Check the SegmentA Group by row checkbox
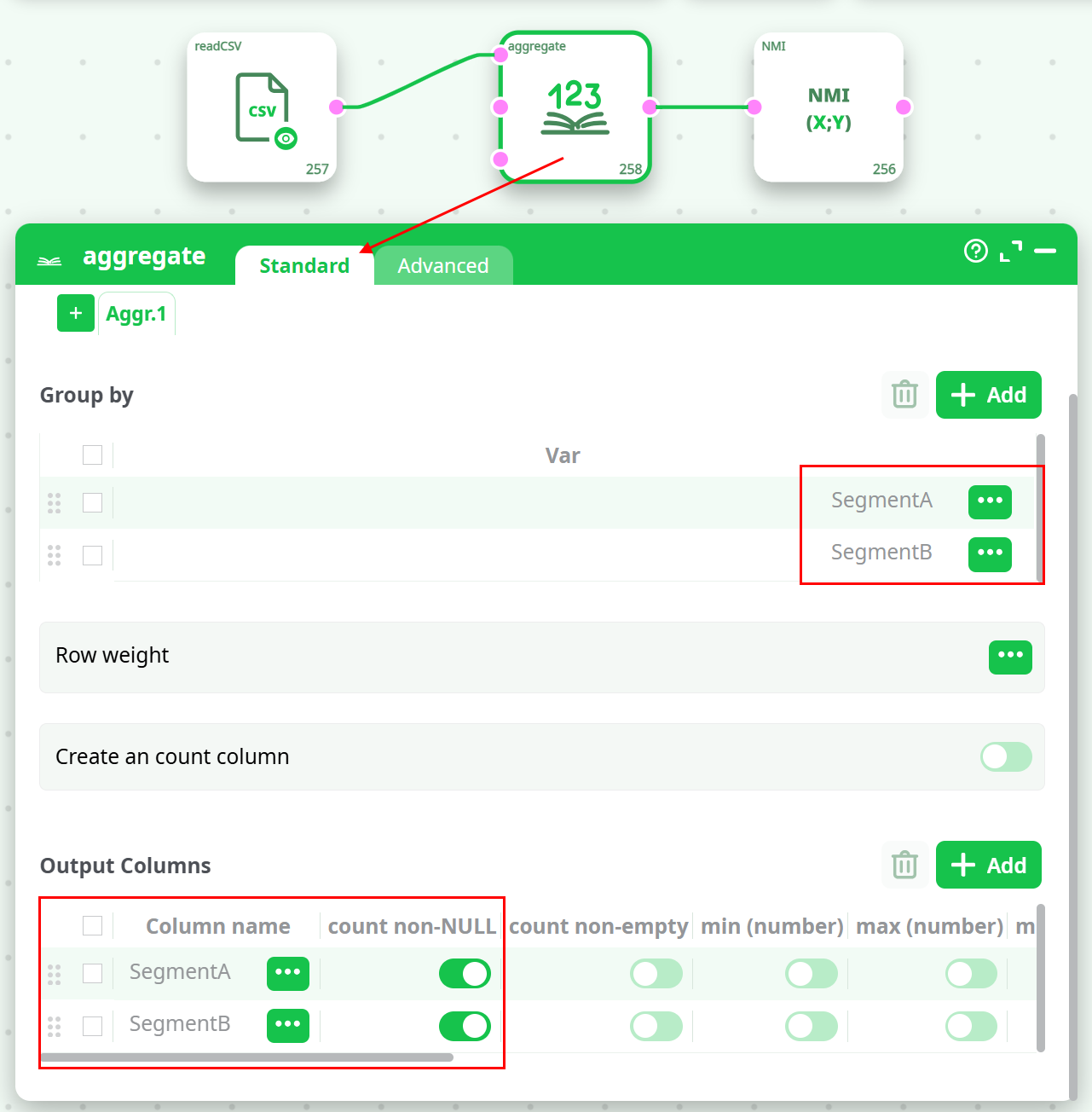1092x1112 pixels. (93, 503)
